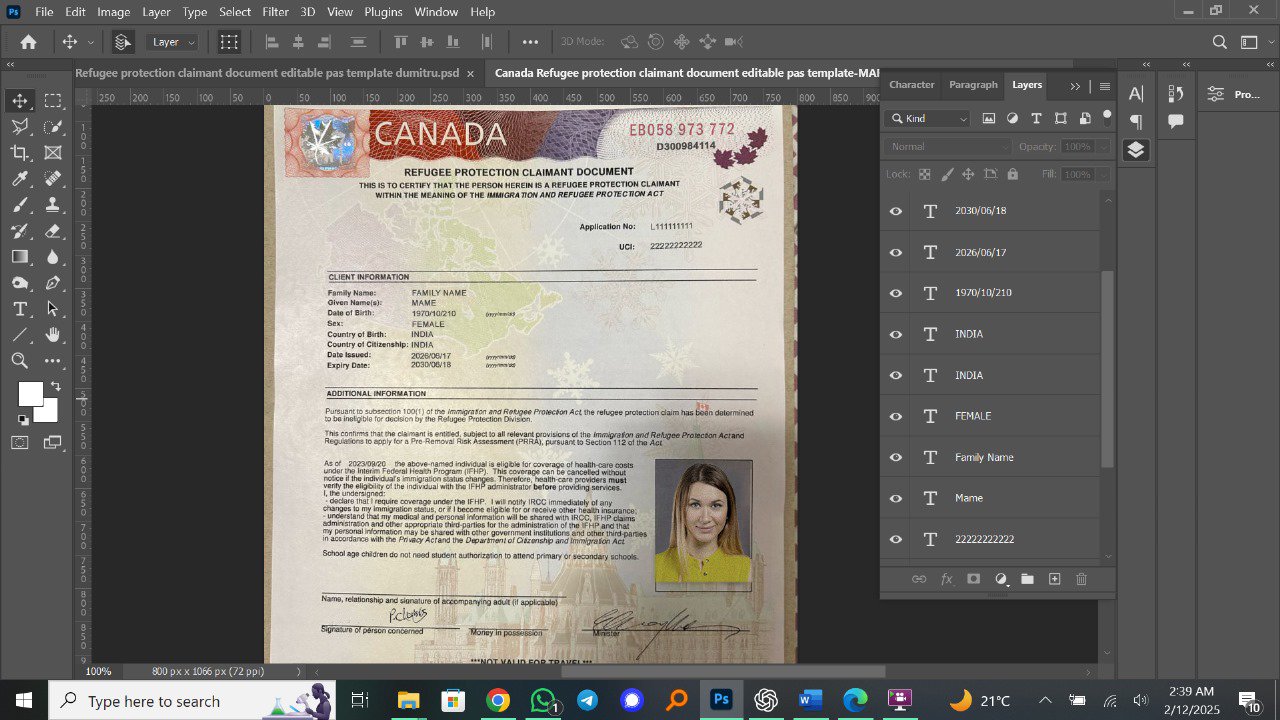Hide the Mame text layer

point(896,498)
